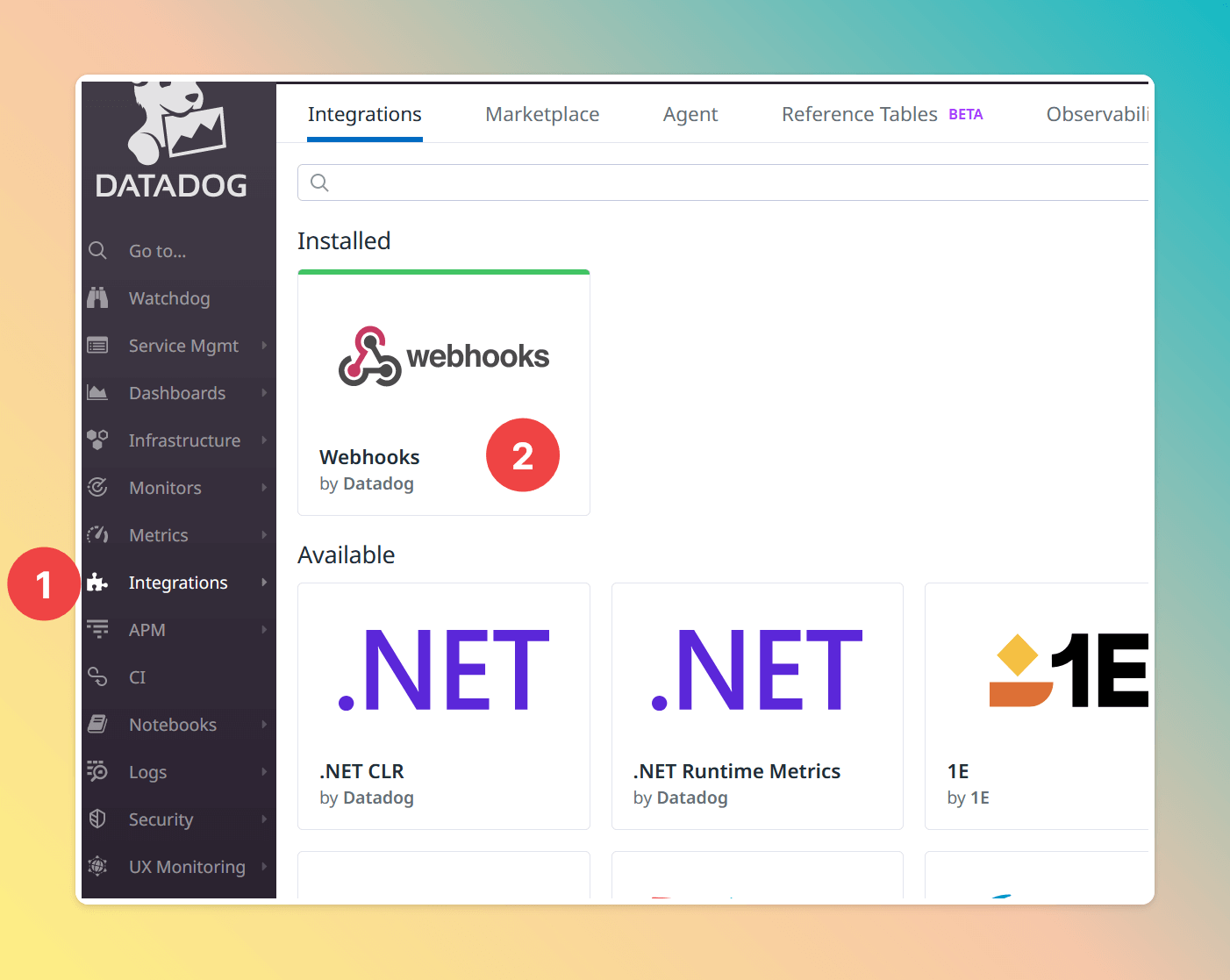This screenshot has width=1230, height=980.
Task: Open Logs menu label
Action: (x=147, y=772)
